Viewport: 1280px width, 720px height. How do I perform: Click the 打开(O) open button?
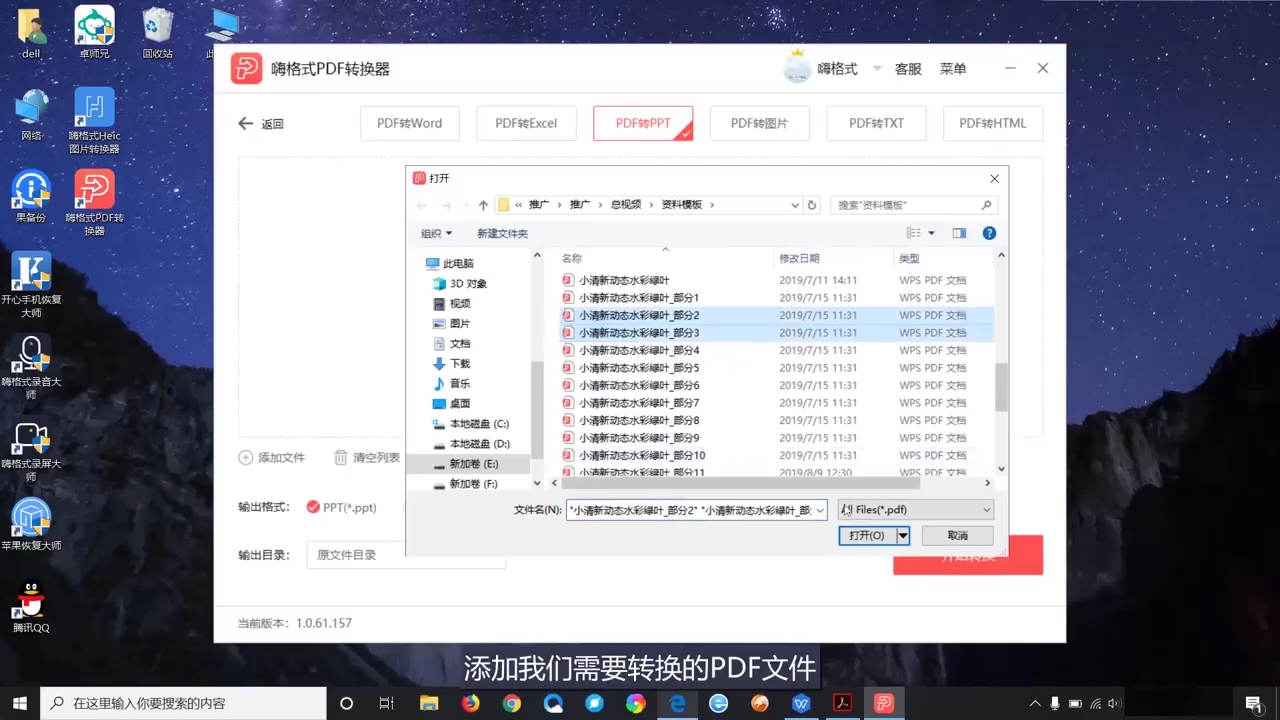coord(866,536)
